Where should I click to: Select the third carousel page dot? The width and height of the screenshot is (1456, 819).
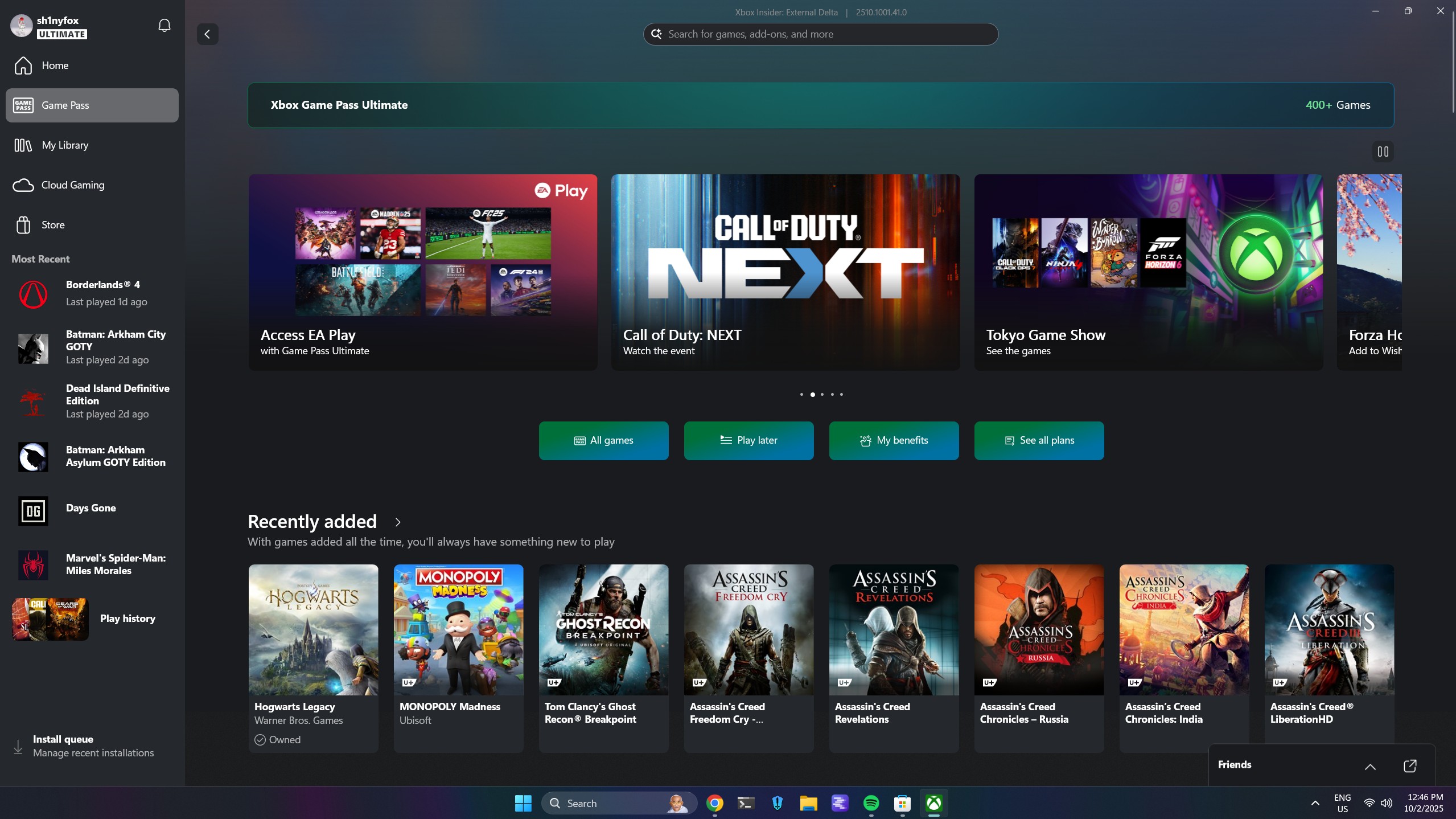822,394
